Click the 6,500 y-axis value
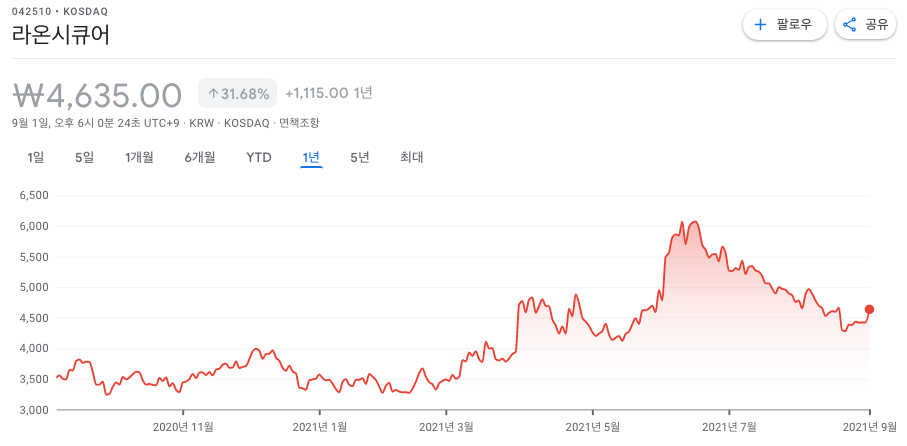Image resolution: width=907 pixels, height=446 pixels. [x=35, y=196]
